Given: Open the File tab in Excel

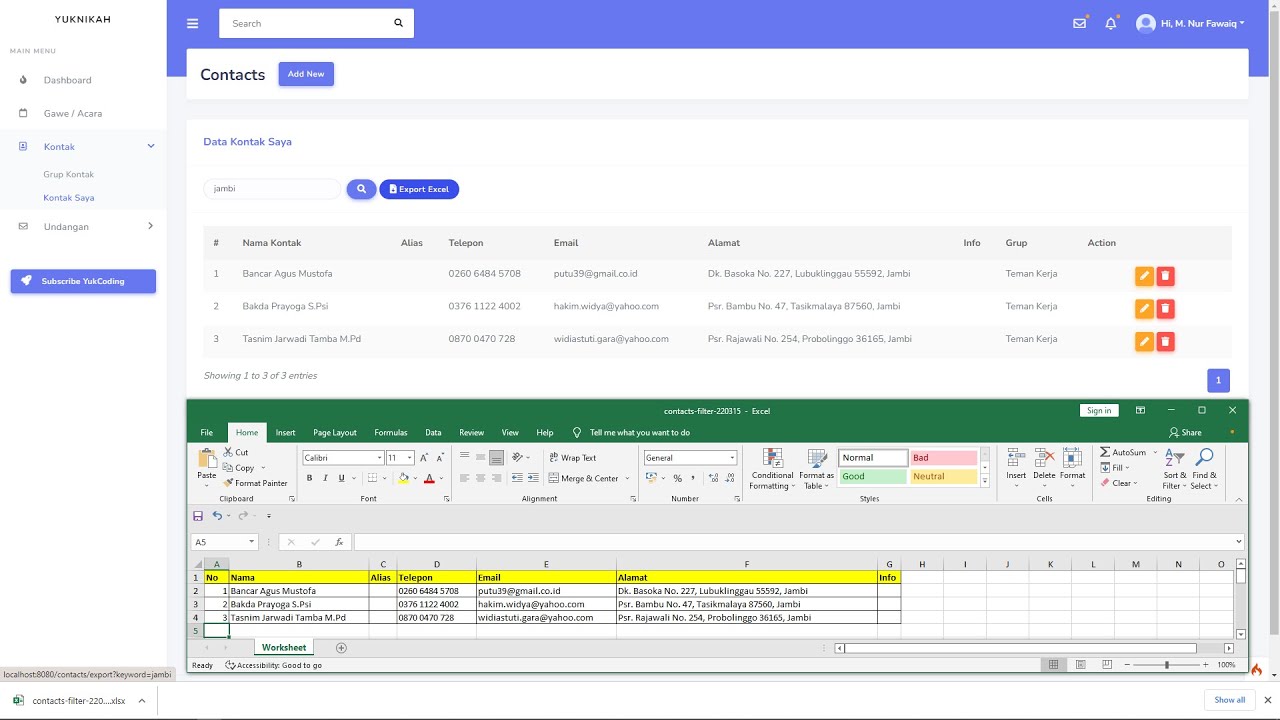Looking at the screenshot, I should coord(206,433).
